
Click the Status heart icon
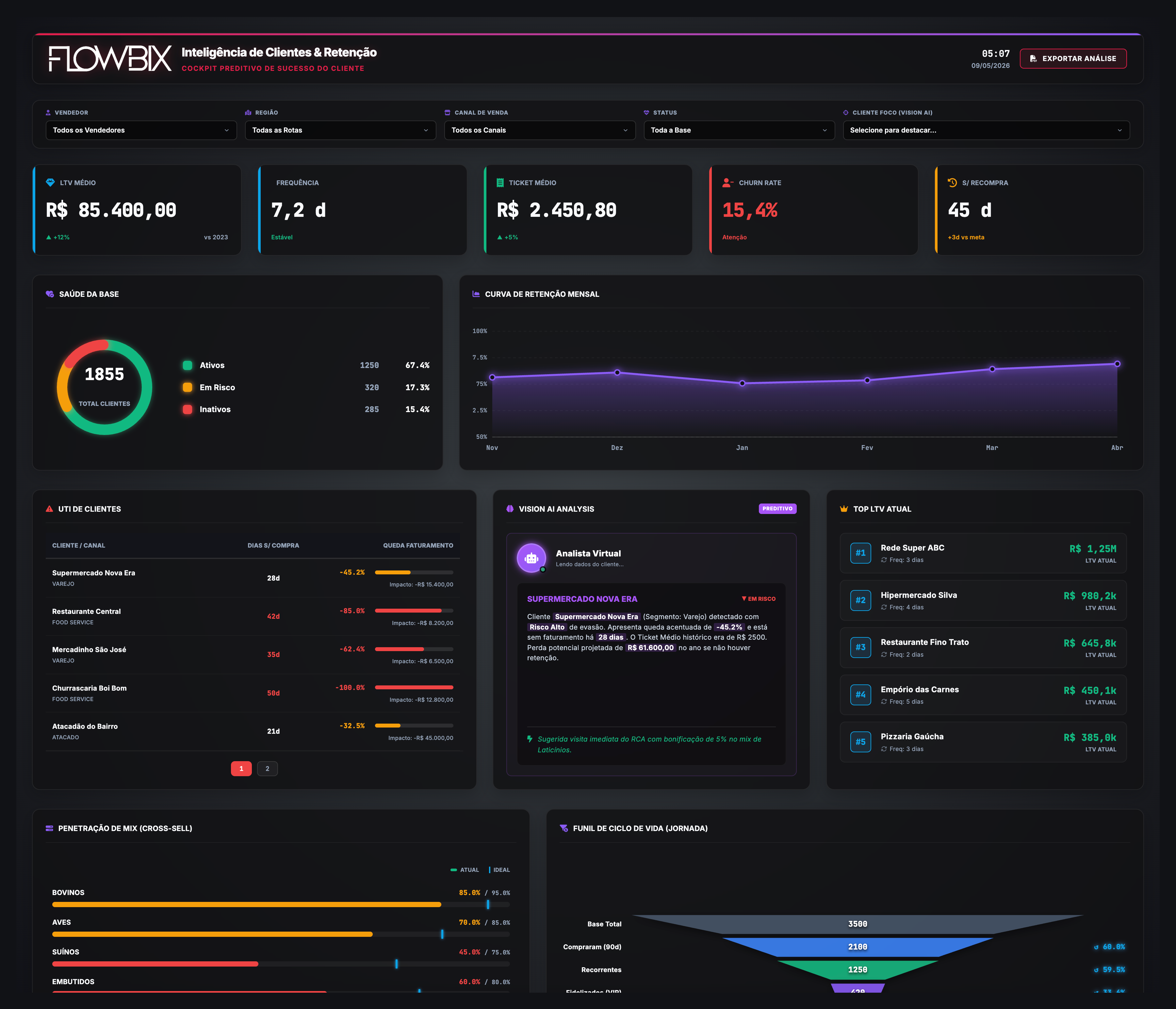[646, 112]
